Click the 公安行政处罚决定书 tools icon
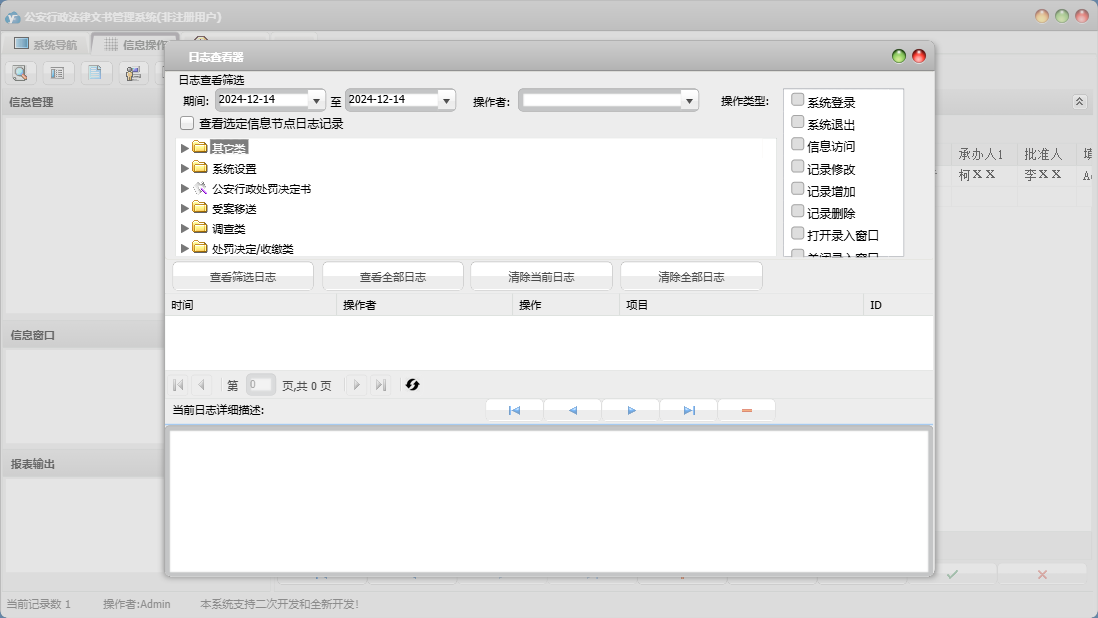Image resolution: width=1098 pixels, height=618 pixels. pos(200,188)
